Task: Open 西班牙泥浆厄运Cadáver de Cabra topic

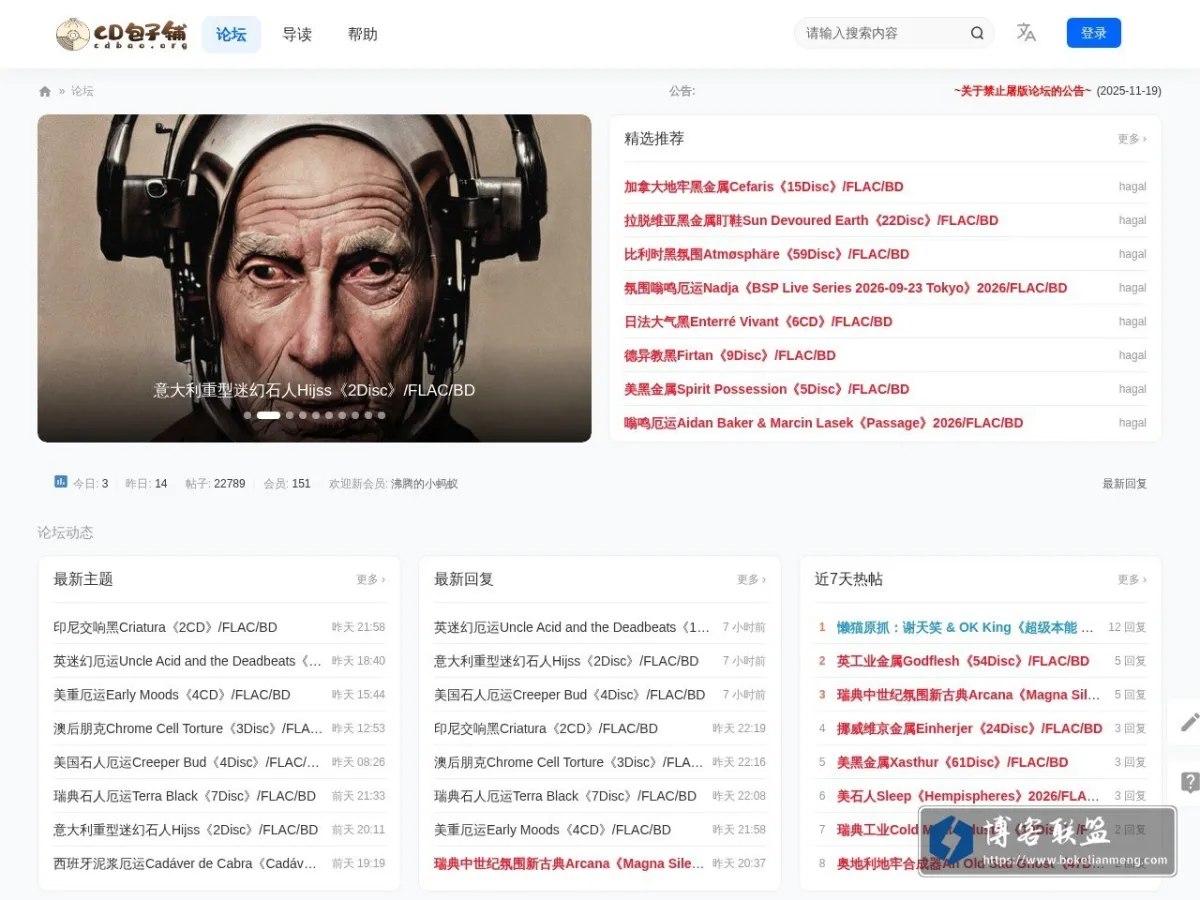Action: [185, 863]
